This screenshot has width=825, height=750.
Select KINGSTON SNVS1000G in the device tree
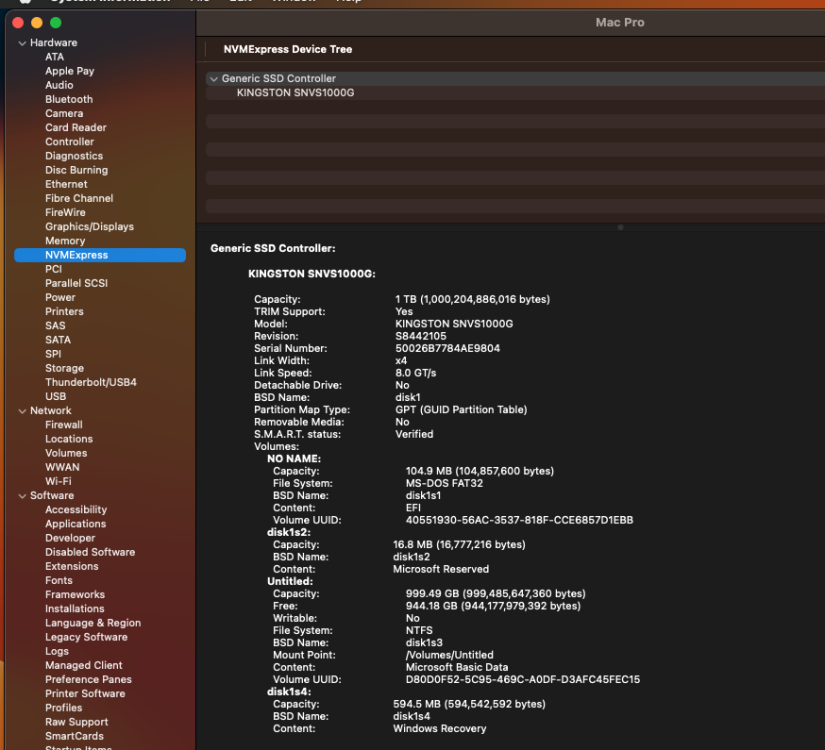click(x=295, y=93)
